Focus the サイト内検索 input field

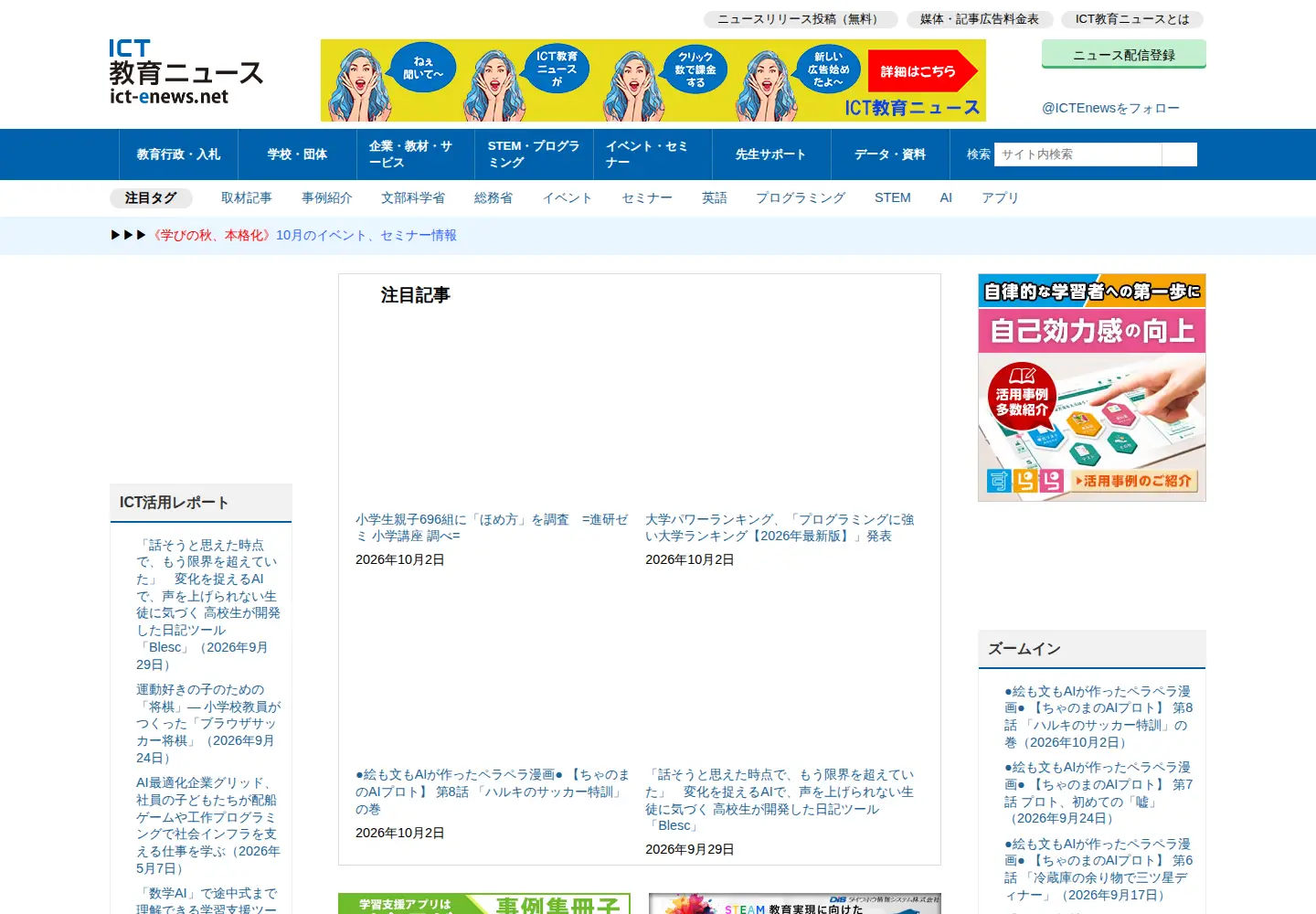[x=1077, y=154]
